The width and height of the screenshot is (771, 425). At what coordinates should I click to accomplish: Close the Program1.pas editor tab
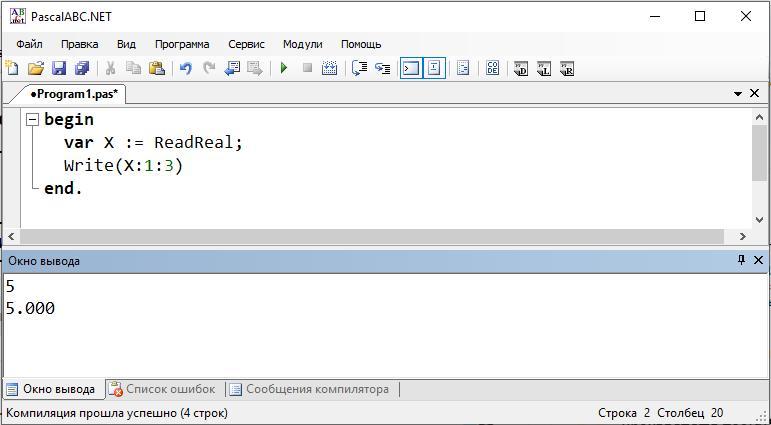pyautogui.click(x=754, y=93)
